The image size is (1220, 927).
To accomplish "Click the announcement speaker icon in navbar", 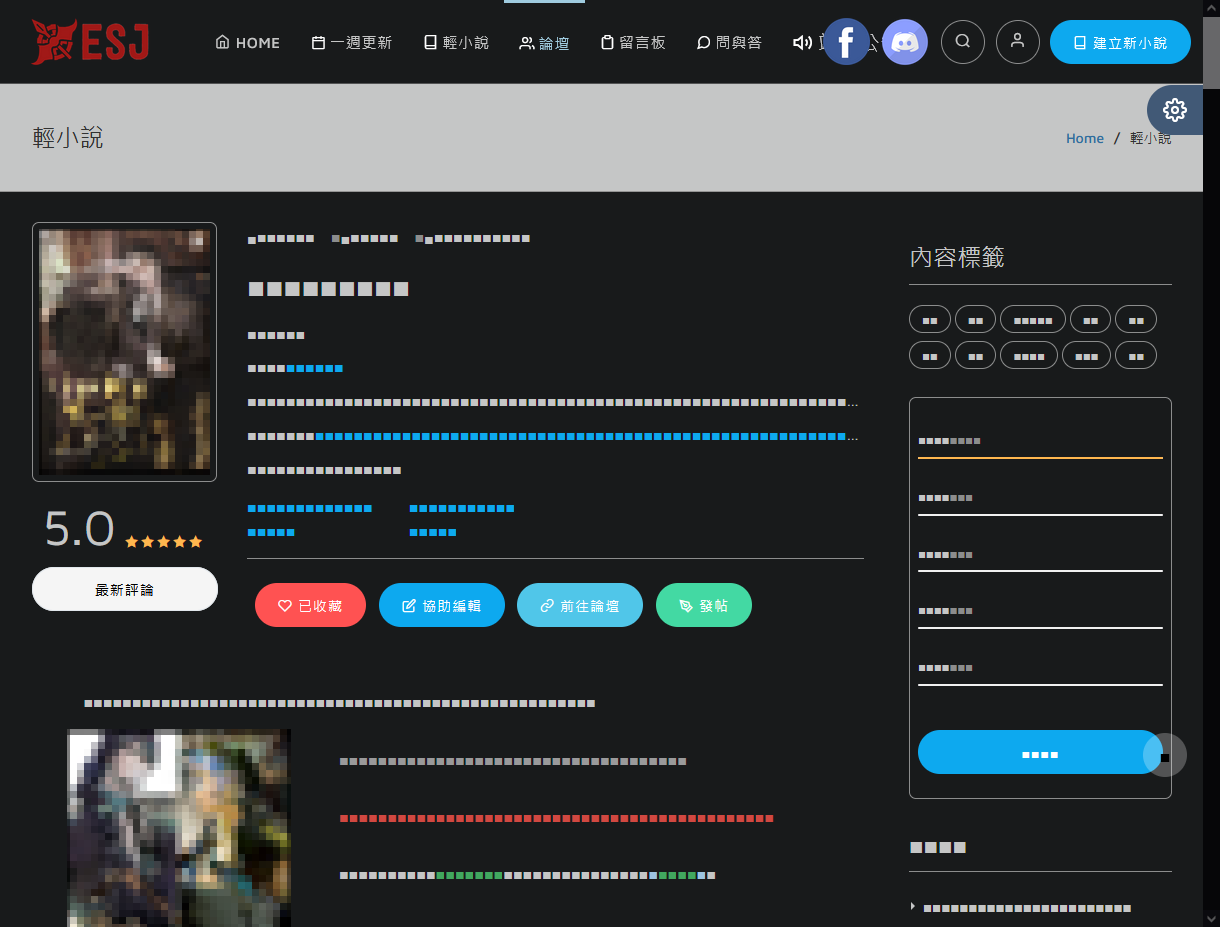I will pos(802,43).
